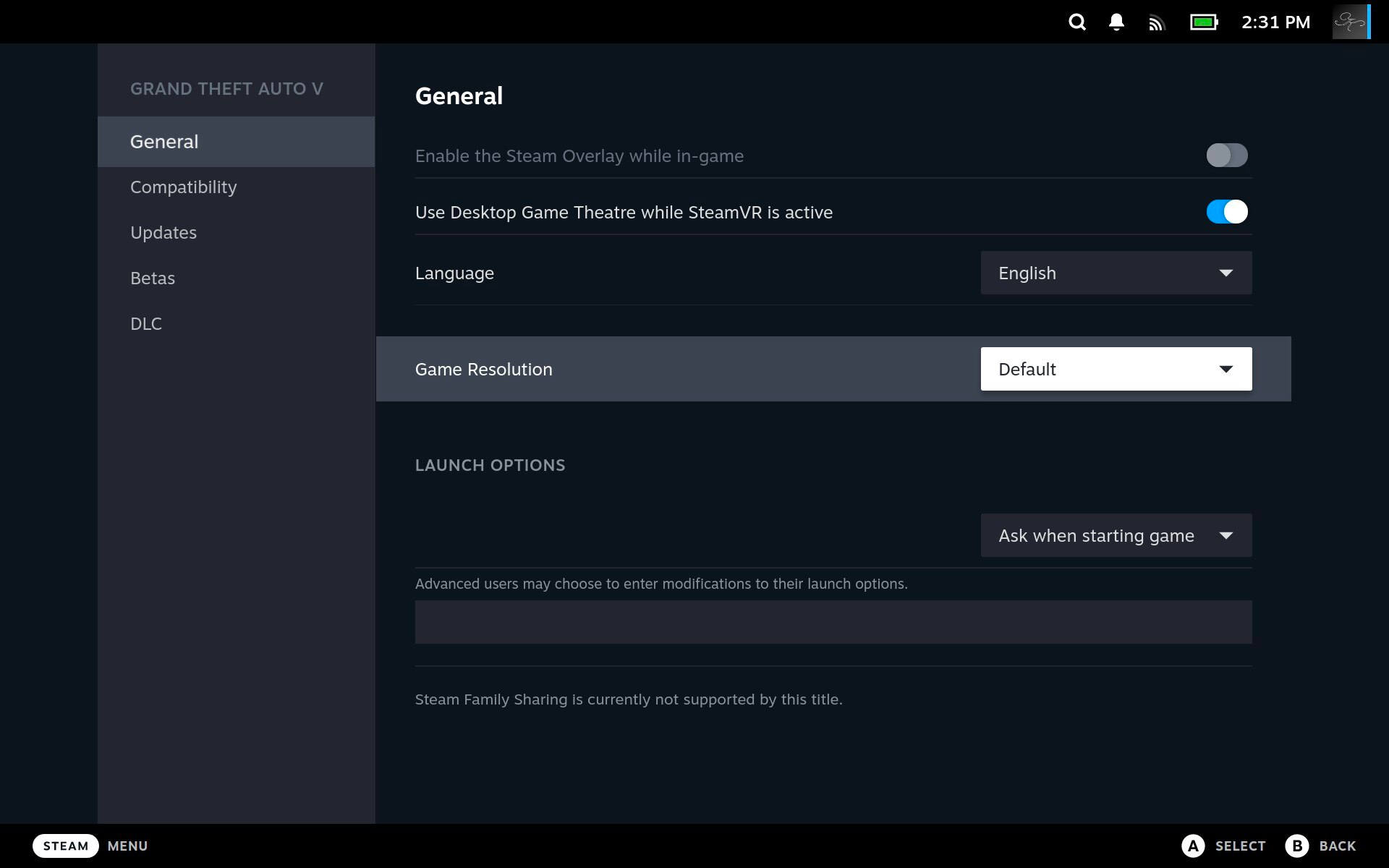
Task: Expand the Game Resolution Default dropdown
Action: (1116, 369)
